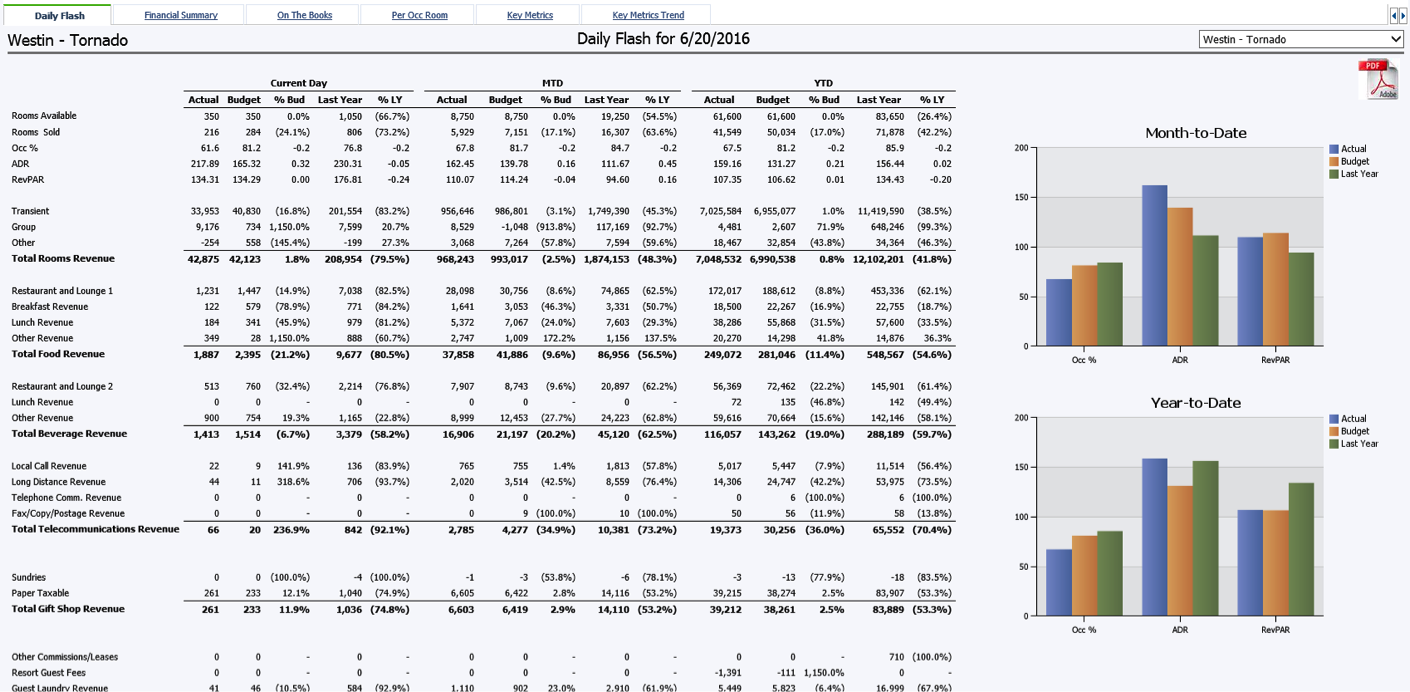Viewport: 1410px width, 692px height.
Task: Click YTD Total Gift Shop Revenue actual 39,212
Action: coord(723,609)
